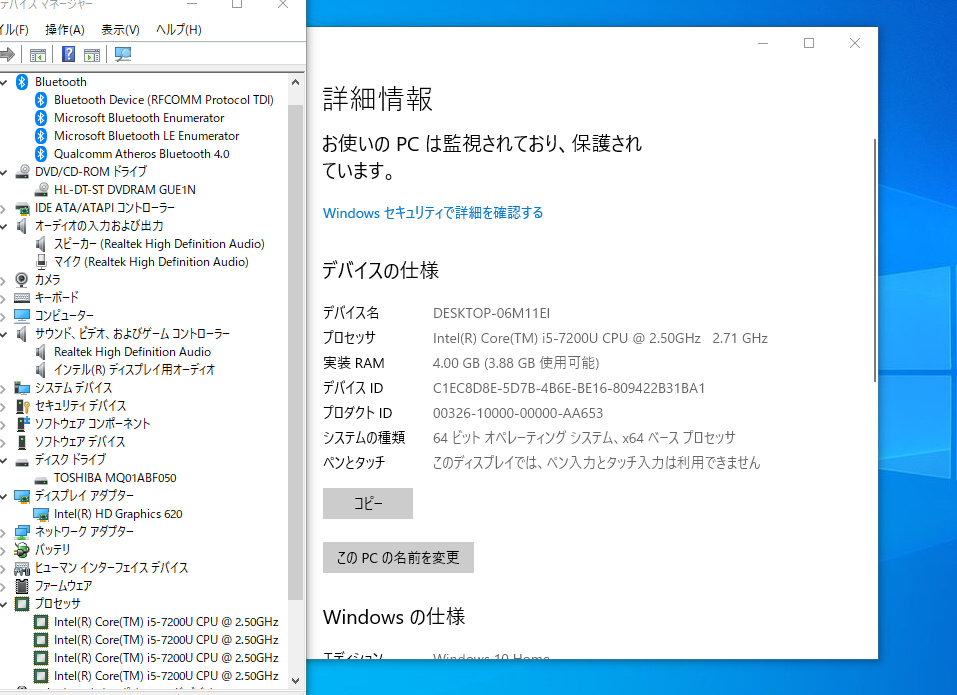Click the blue question mark help icon
Screen dimensions: 957x695
pos(68,54)
